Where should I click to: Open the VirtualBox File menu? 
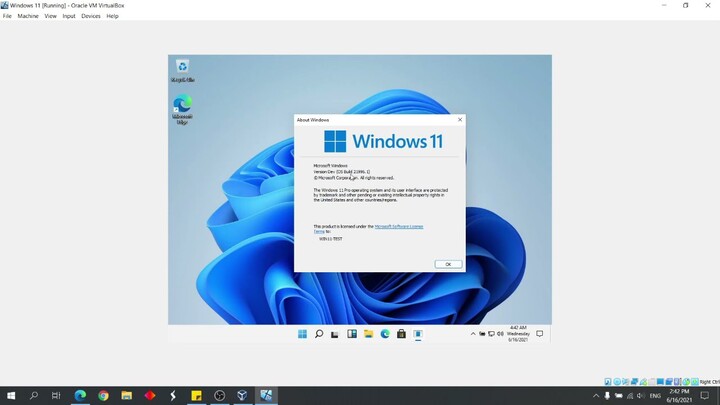(7, 16)
